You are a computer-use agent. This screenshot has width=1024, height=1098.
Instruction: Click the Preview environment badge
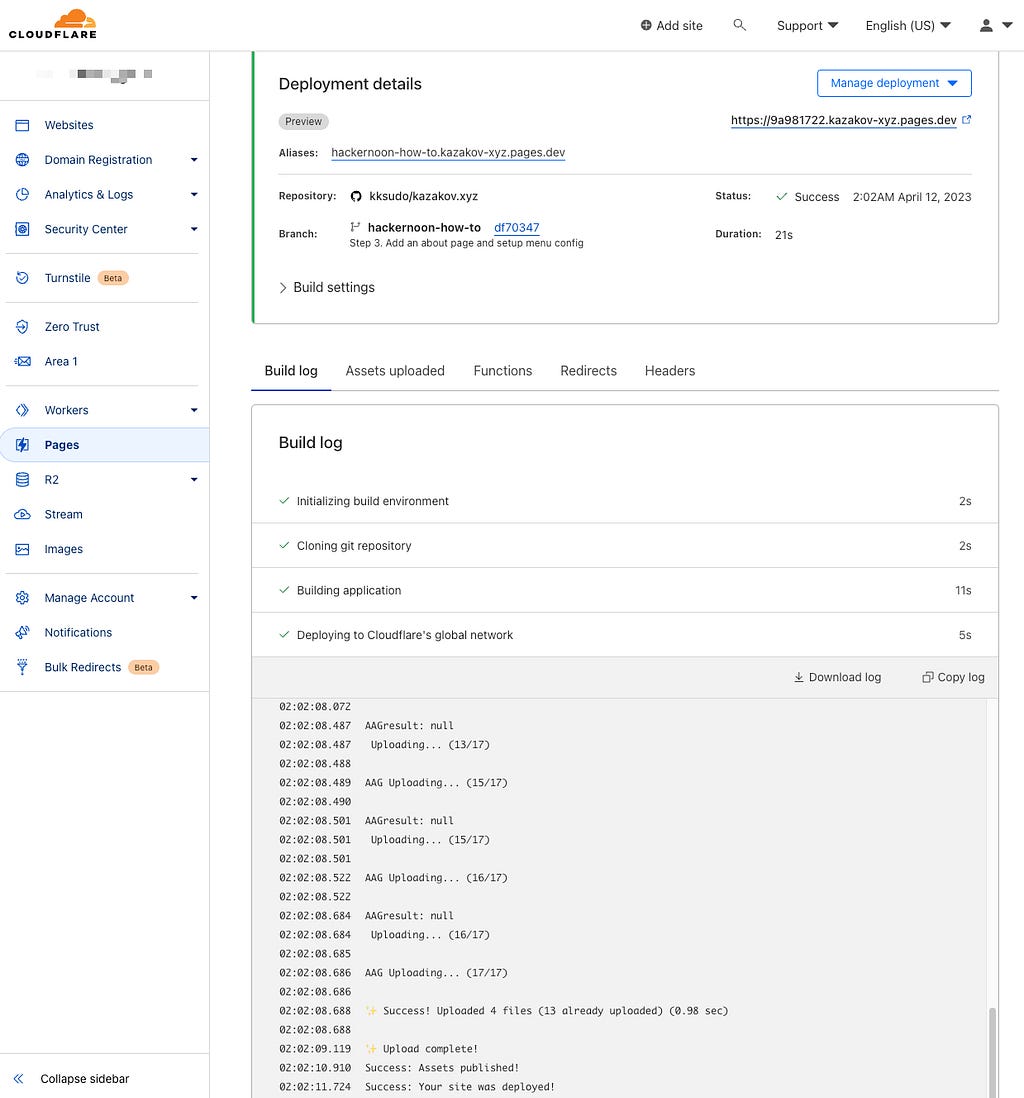303,122
